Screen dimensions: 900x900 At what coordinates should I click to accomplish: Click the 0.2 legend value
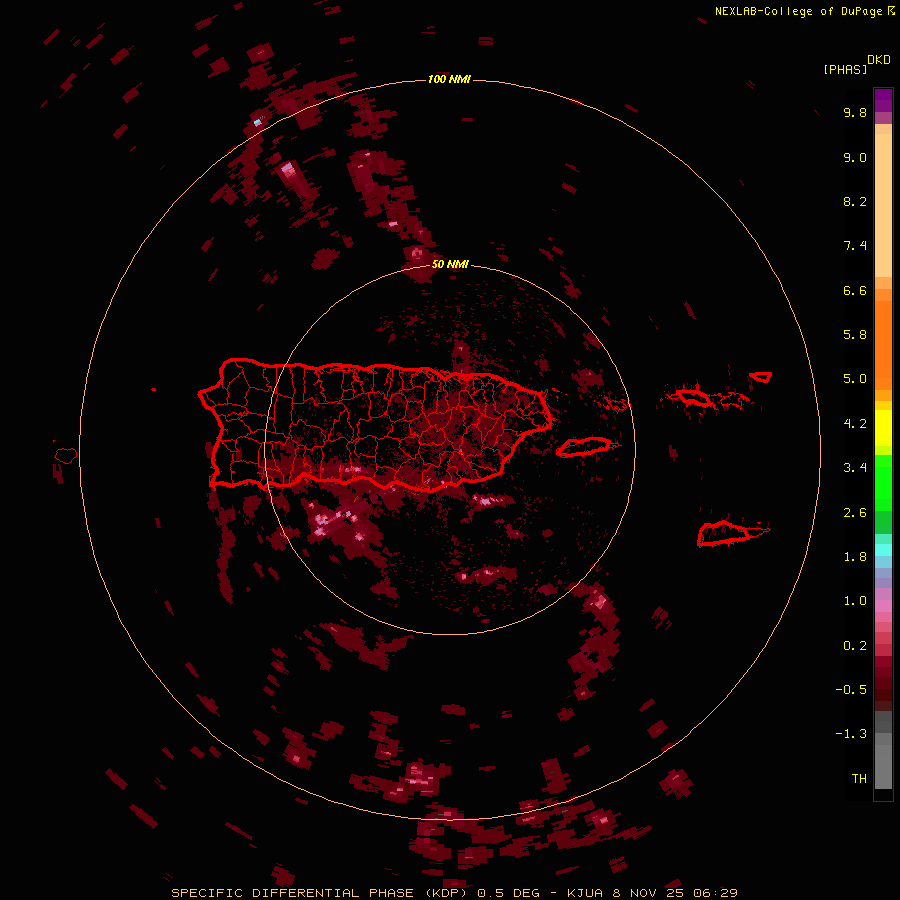pyautogui.click(x=855, y=646)
